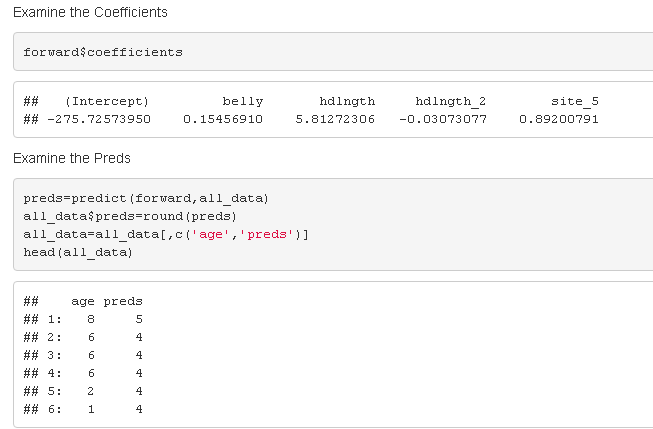This screenshot has width=653, height=429.
Task: Click the 'Examine the Preds' heading
Action: coord(72,158)
